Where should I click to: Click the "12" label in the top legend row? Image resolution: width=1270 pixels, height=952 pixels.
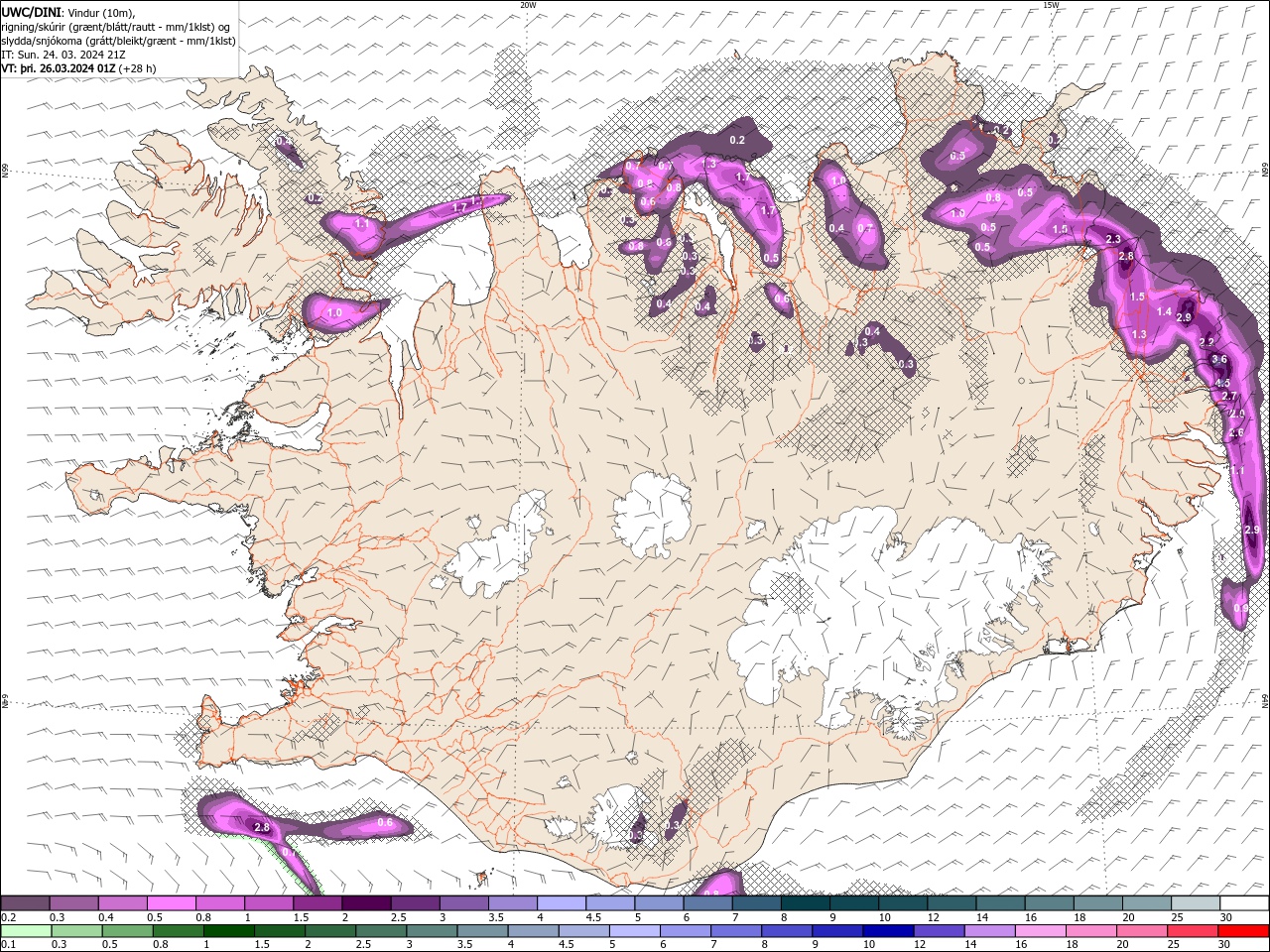[933, 917]
